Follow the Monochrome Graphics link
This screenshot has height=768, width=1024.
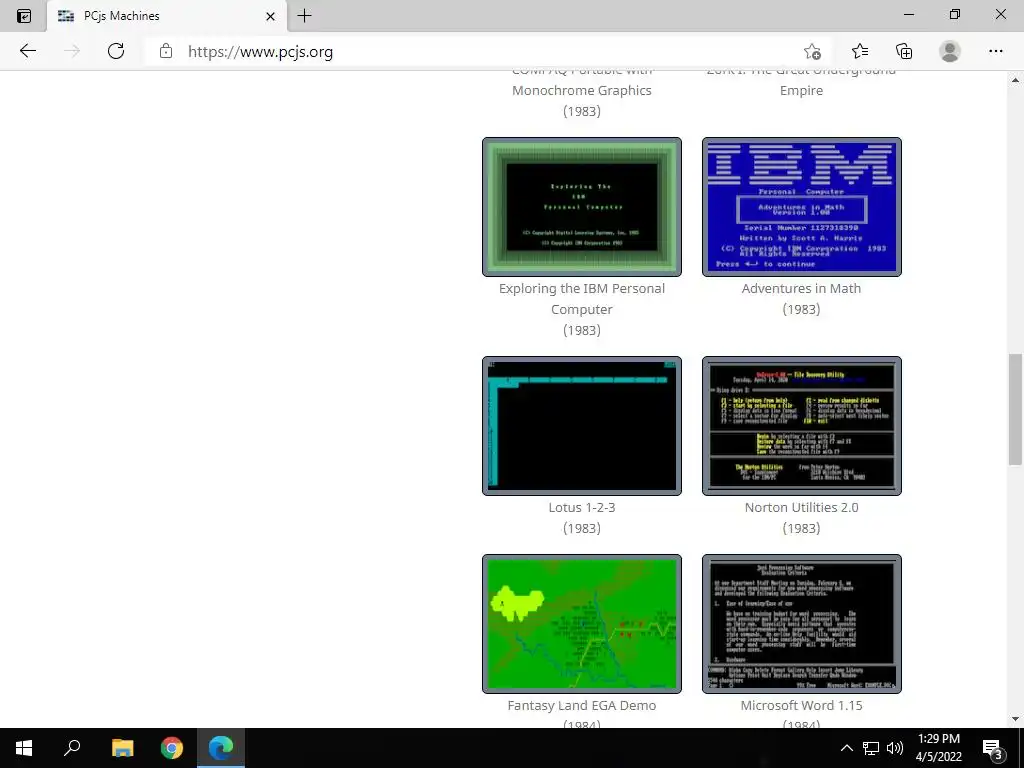(582, 90)
